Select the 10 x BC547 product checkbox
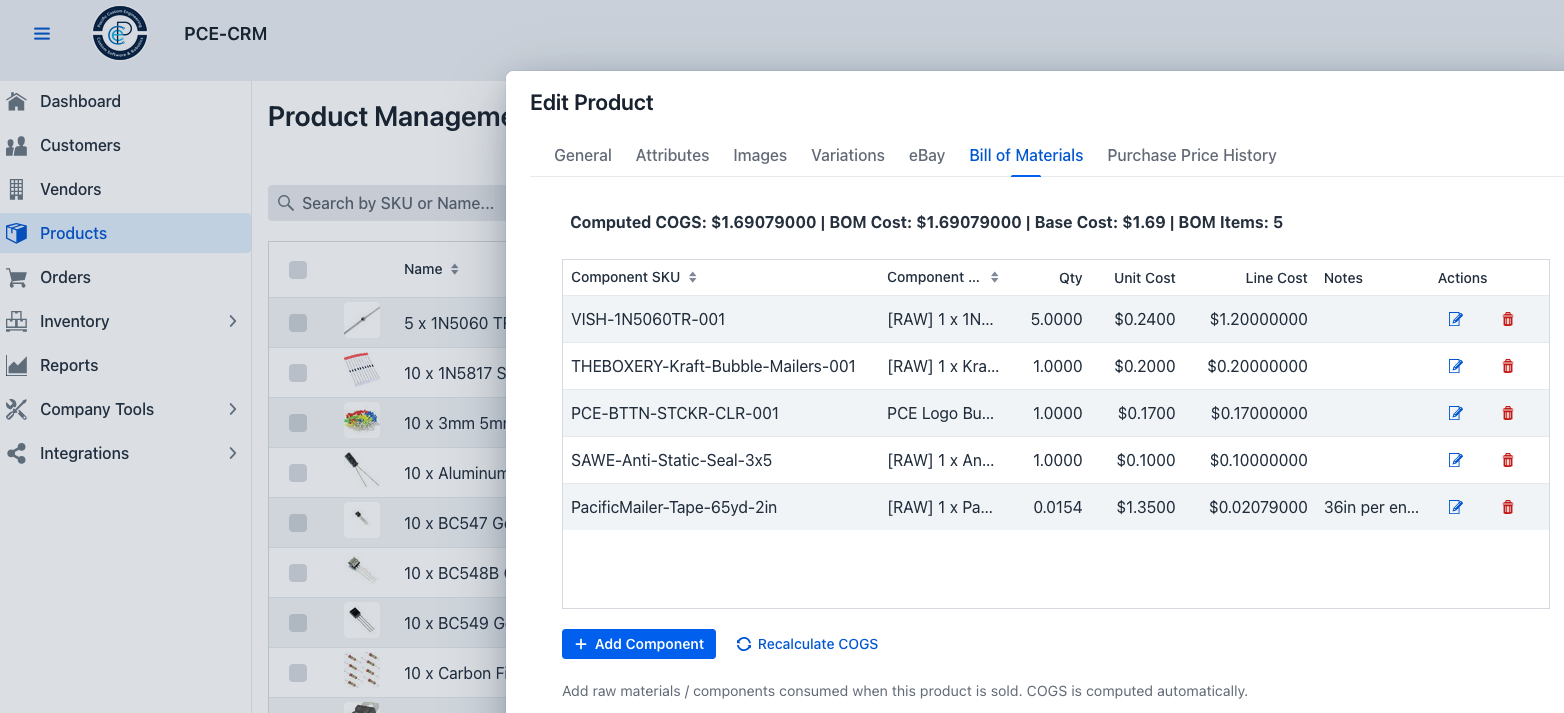 click(298, 522)
